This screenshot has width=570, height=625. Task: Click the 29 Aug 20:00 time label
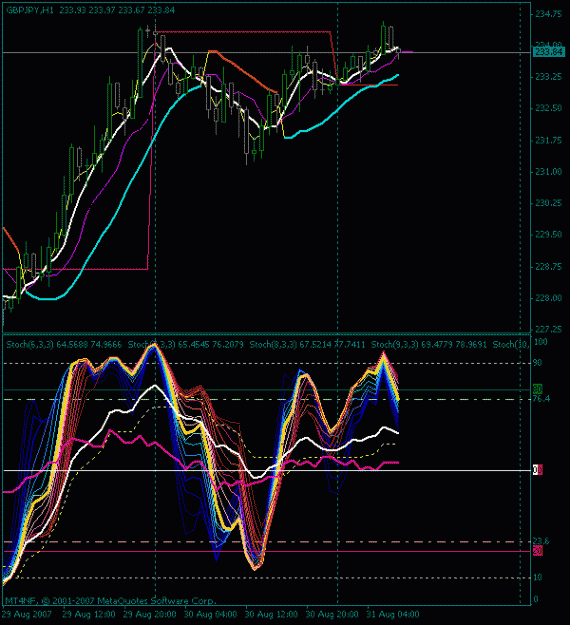click(x=150, y=615)
